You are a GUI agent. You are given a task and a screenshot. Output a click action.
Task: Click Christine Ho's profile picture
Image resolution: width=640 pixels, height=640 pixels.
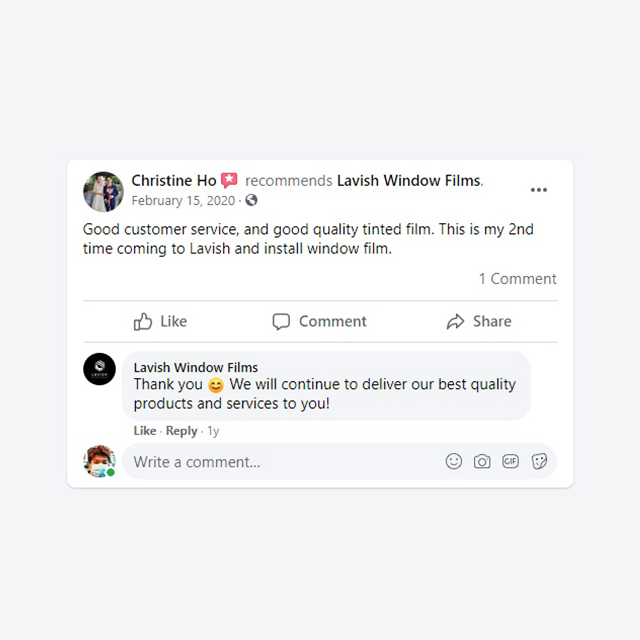pyautogui.click(x=103, y=191)
